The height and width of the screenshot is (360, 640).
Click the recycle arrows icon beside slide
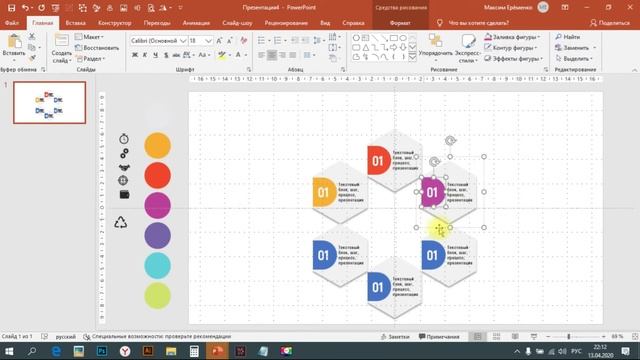pos(120,222)
